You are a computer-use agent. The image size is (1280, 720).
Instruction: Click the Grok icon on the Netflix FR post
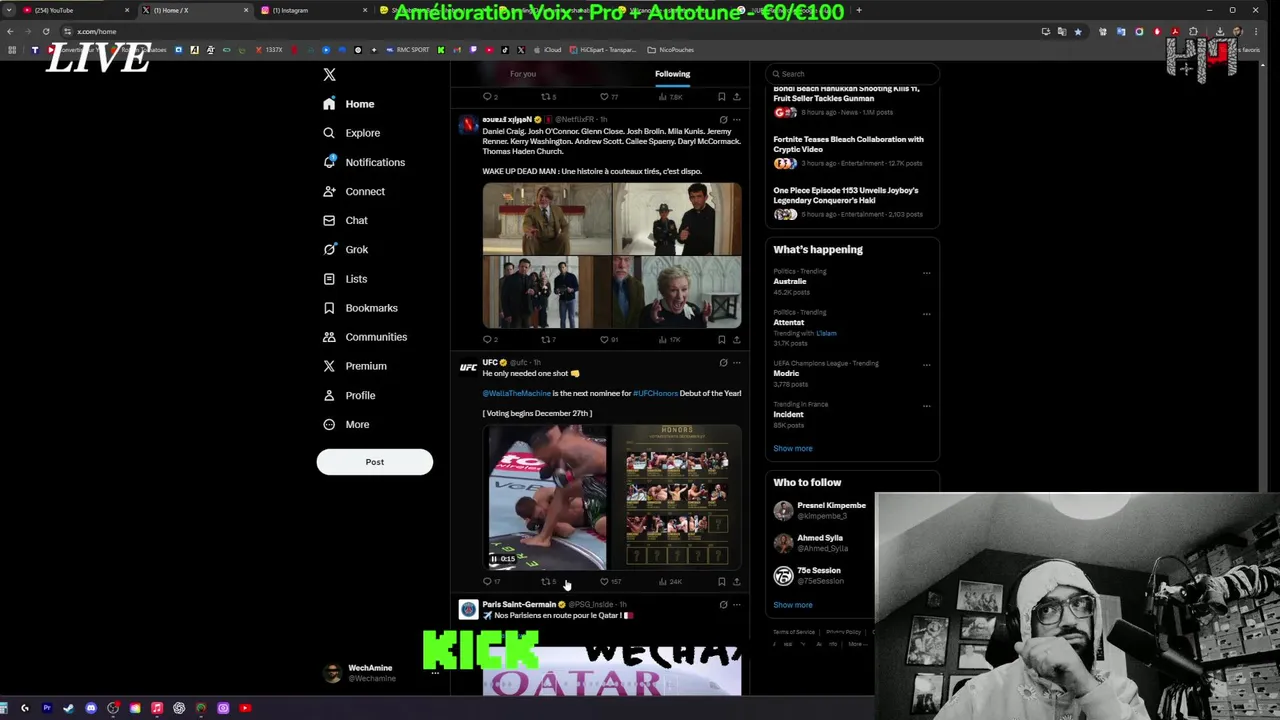point(723,120)
